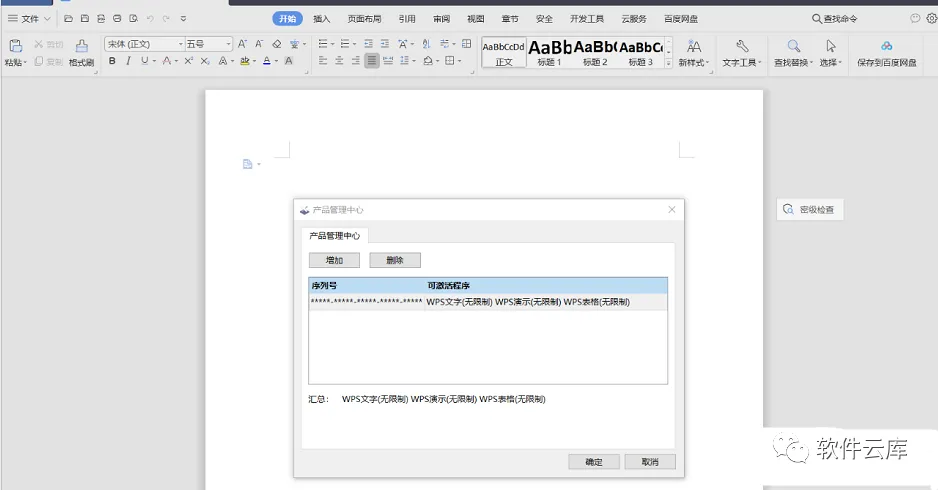Toggle Bold formatting
This screenshot has height=490, width=938.
point(112,60)
